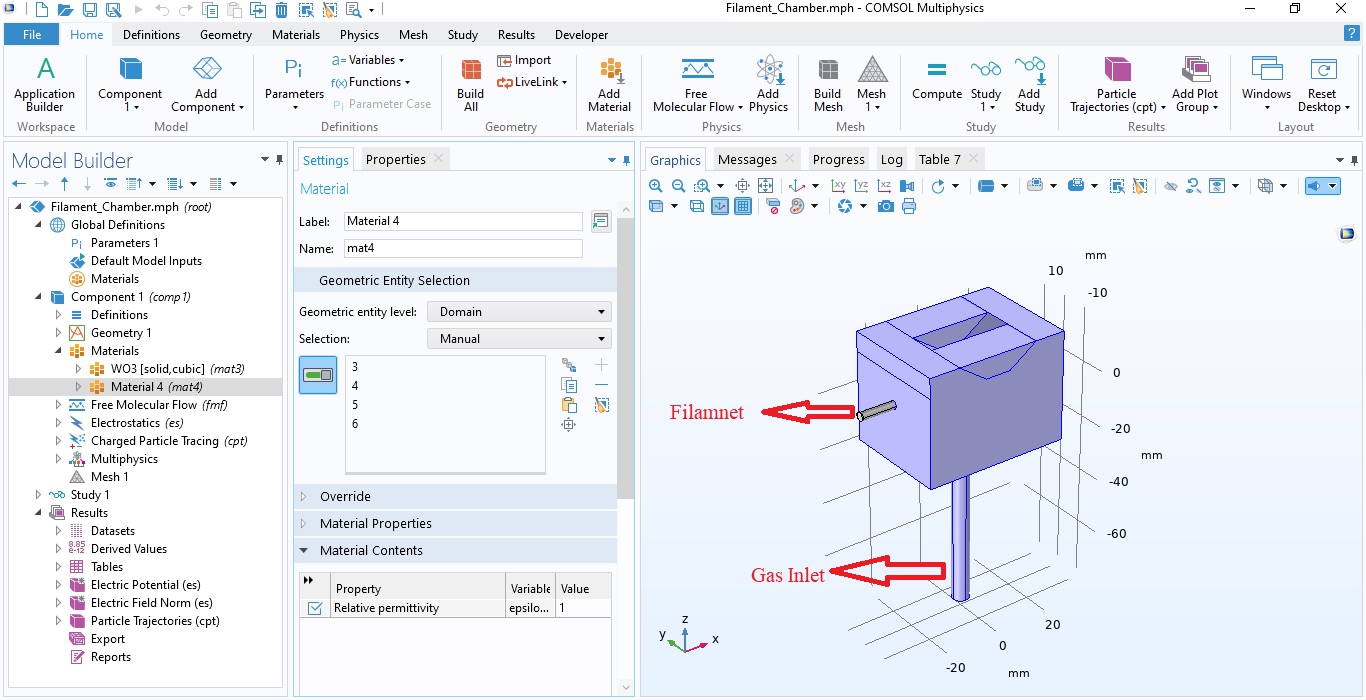Screen dimensions: 1366x700
Task: Toggle the Activate Selection switch
Action: coord(318,375)
